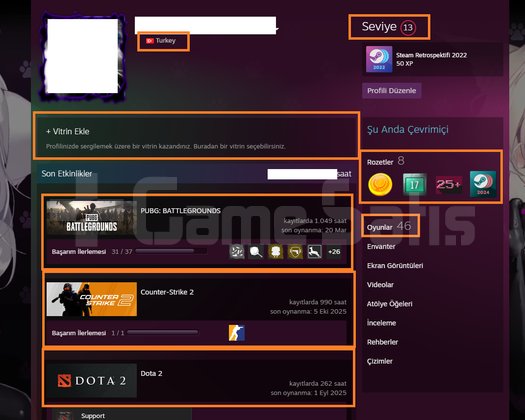Click the PUBG: BATTLEGROUNDS title link
Screen dimensions: 525x420
click(x=180, y=211)
